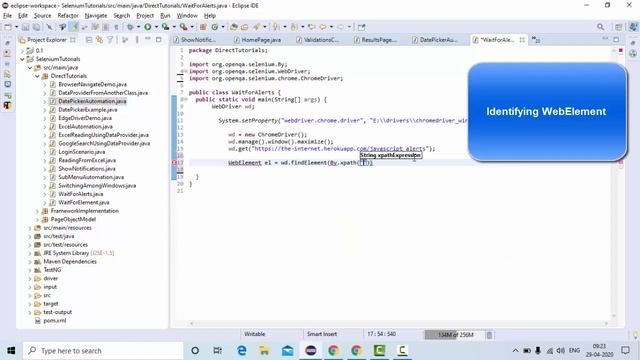Click the Run External Tools icon
Viewport: 640px width, 360px height.
coord(184,27)
